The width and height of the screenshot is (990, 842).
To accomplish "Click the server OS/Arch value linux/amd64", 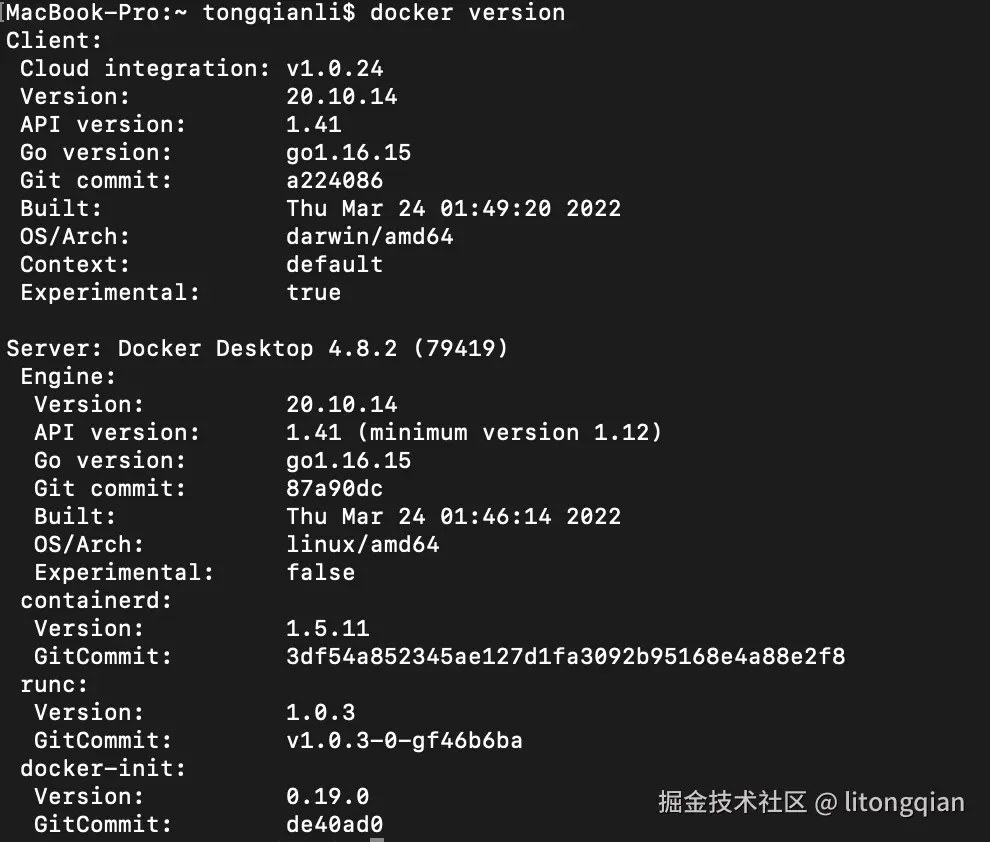I will [362, 545].
